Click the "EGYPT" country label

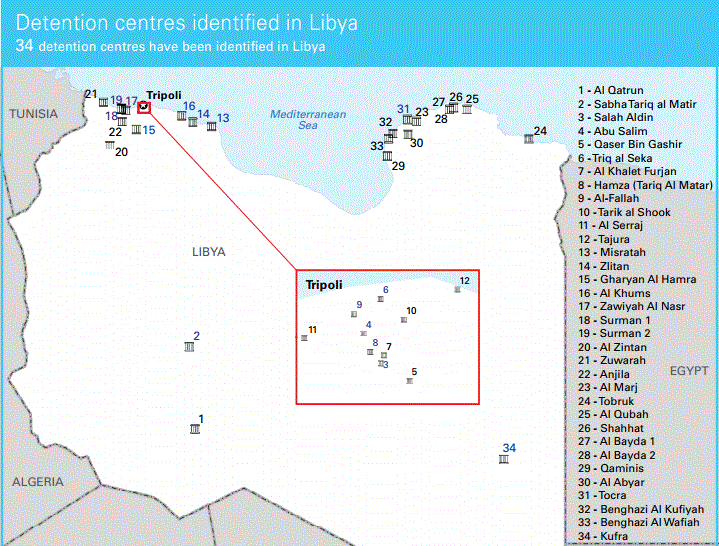(x=688, y=370)
